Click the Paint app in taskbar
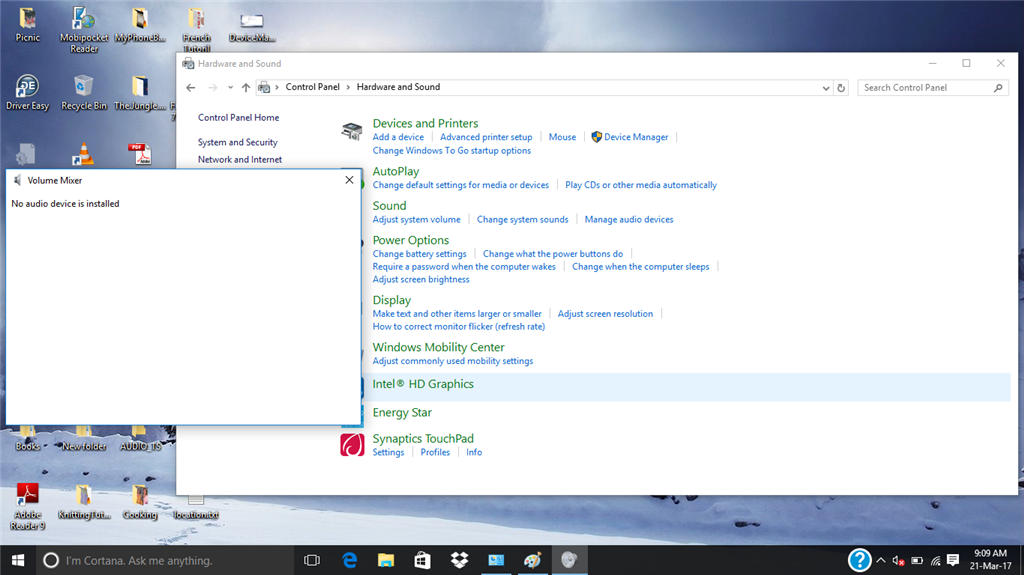This screenshot has width=1024, height=575. pos(532,561)
